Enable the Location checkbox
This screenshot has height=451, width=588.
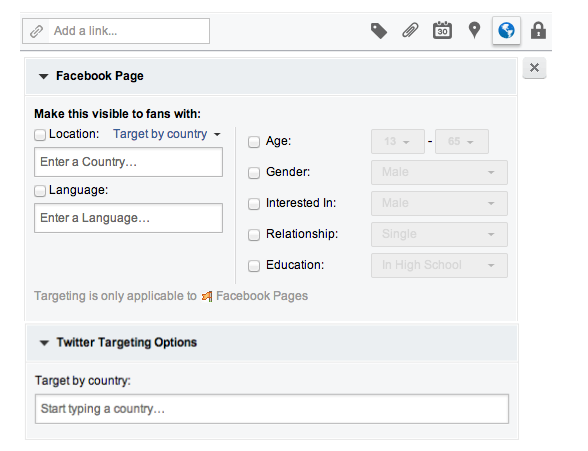40,135
